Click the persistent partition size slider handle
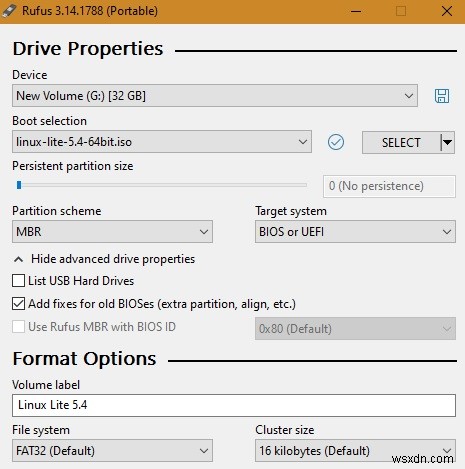This screenshot has width=465, height=469. 19,185
